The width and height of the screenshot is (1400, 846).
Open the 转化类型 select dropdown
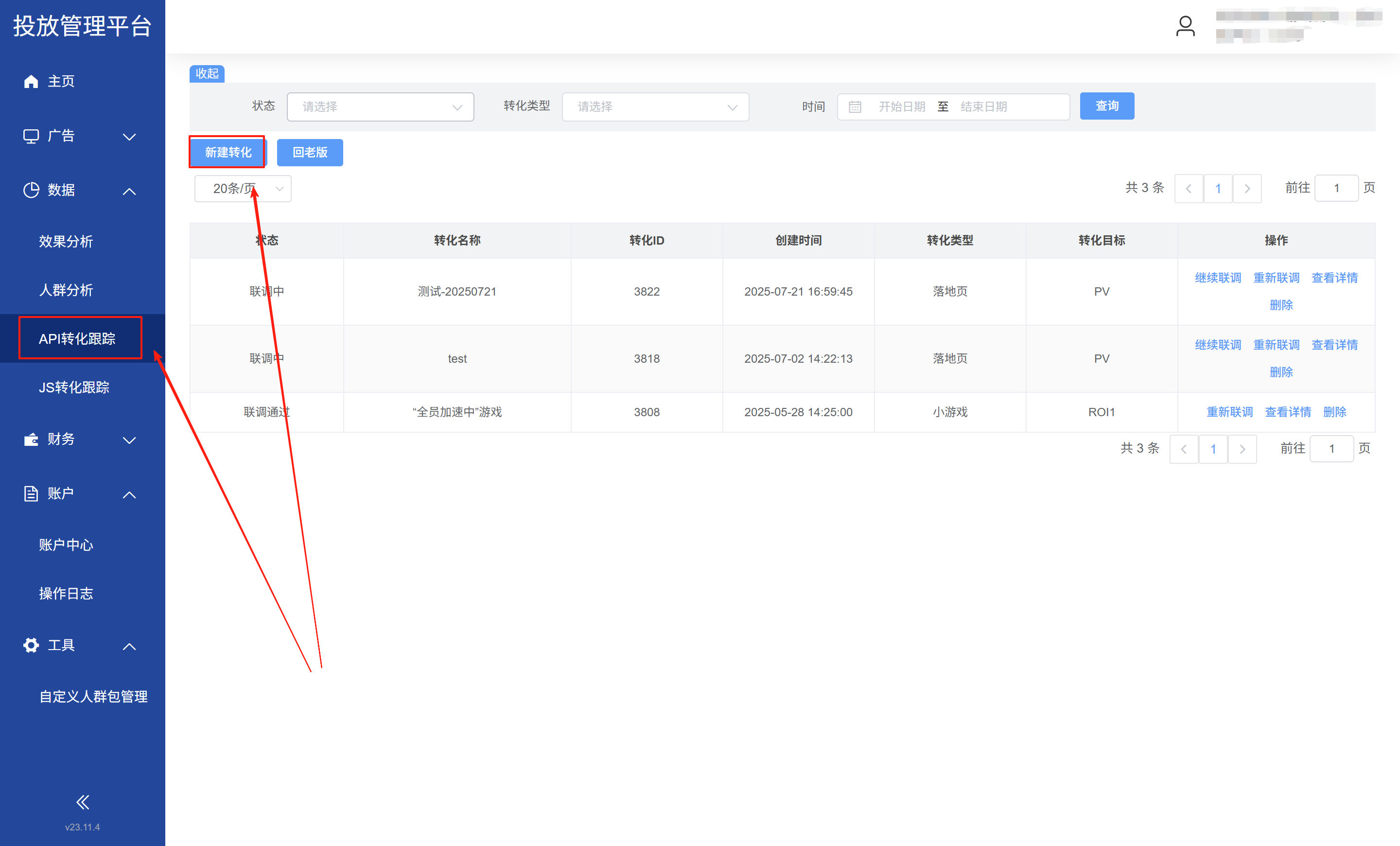pyautogui.click(x=655, y=107)
